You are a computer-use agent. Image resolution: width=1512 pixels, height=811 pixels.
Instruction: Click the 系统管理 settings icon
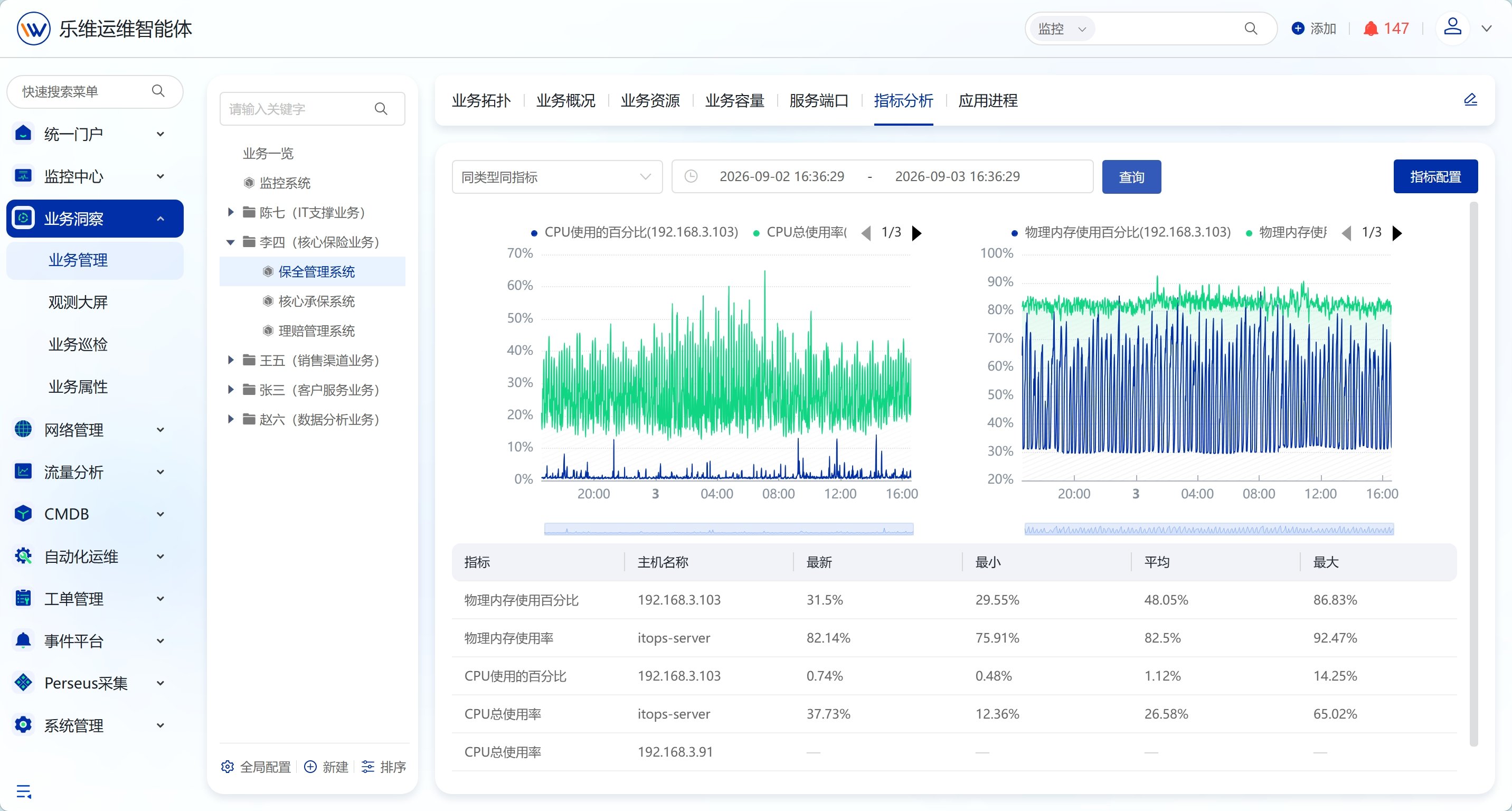coord(23,725)
